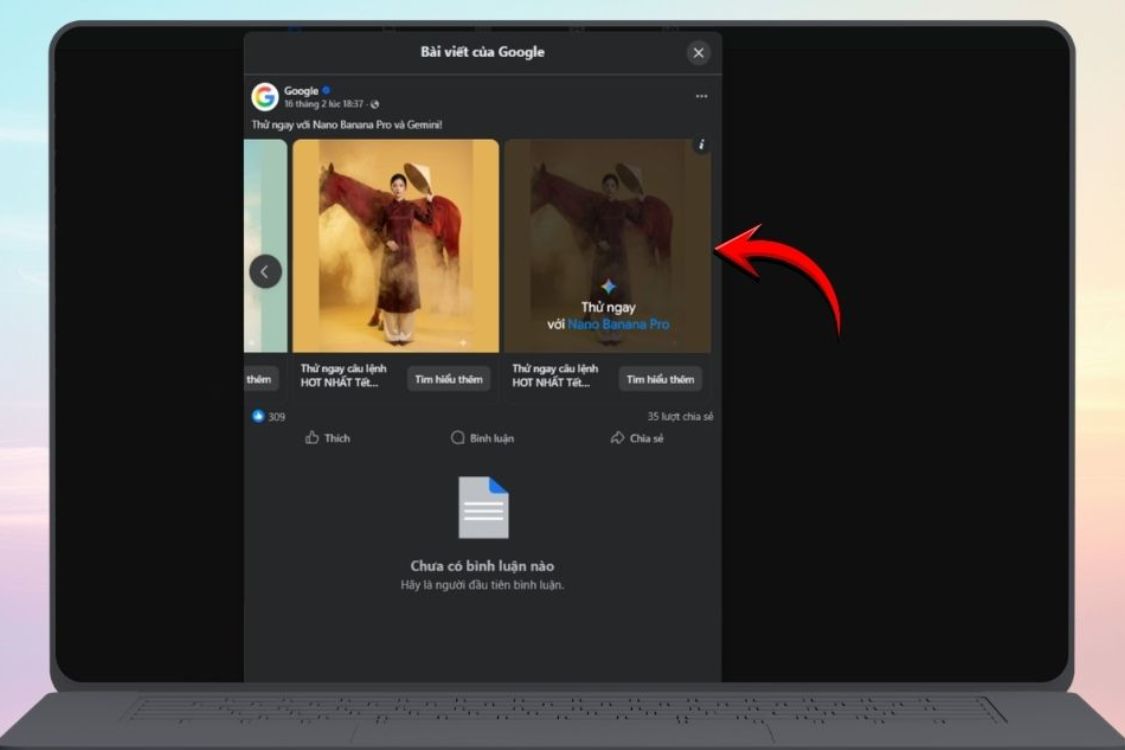Click the Google verified badge icon
1125x750 pixels.
coord(326,91)
